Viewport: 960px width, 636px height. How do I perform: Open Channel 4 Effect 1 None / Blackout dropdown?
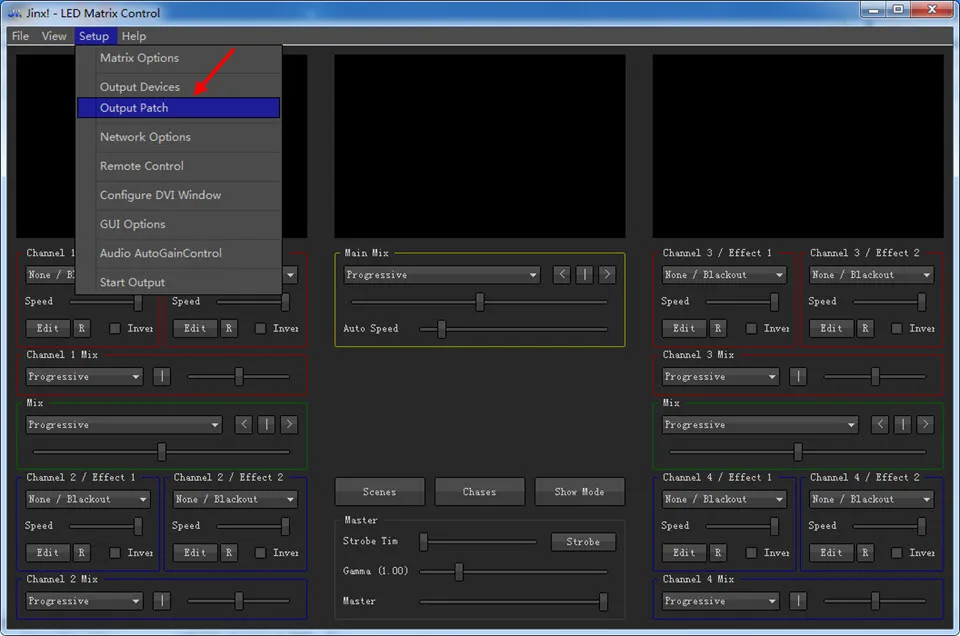coord(724,499)
